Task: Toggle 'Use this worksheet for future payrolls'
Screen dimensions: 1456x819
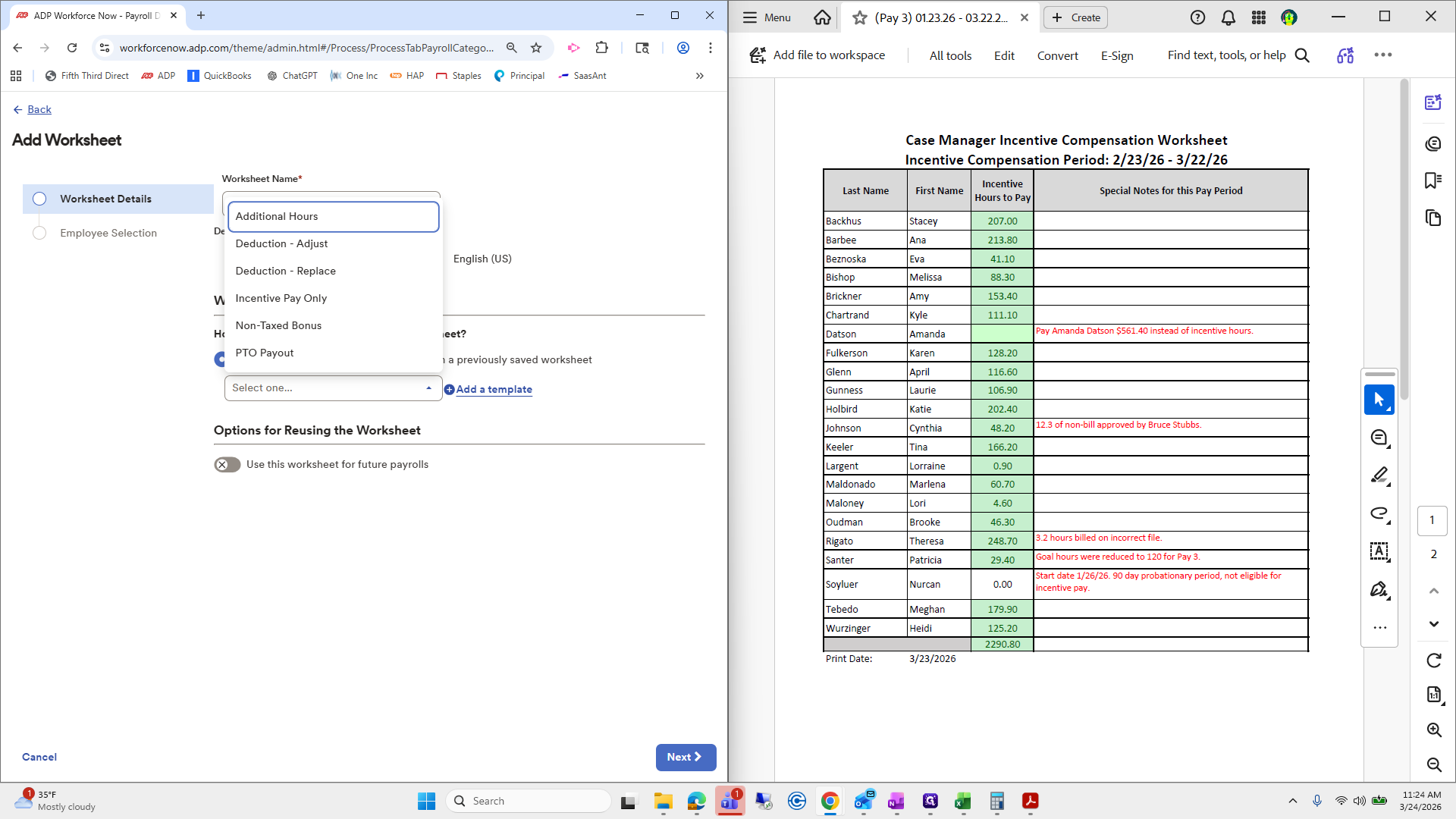Action: [x=227, y=465]
